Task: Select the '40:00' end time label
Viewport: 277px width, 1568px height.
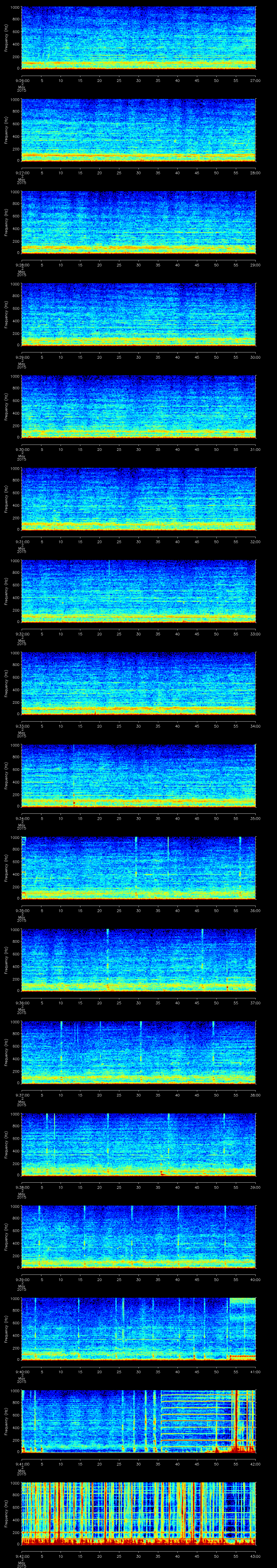Action: pos(255,1279)
